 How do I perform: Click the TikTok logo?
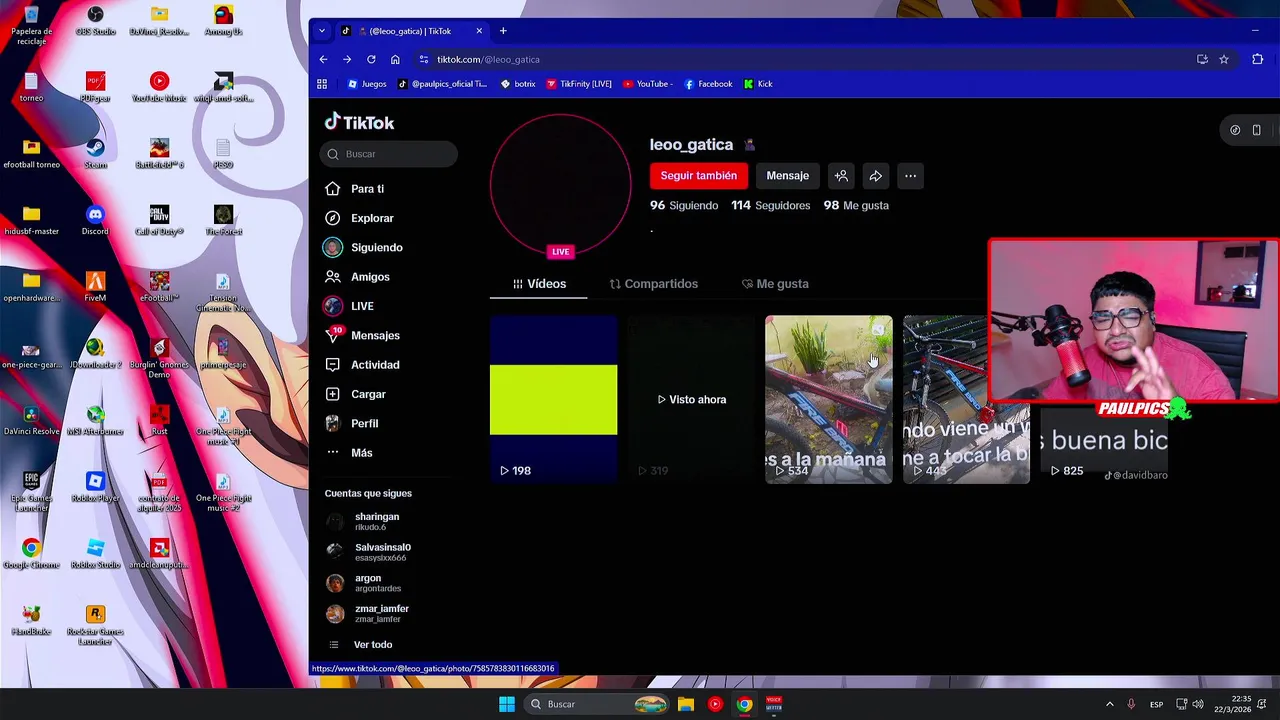pyautogui.click(x=359, y=122)
